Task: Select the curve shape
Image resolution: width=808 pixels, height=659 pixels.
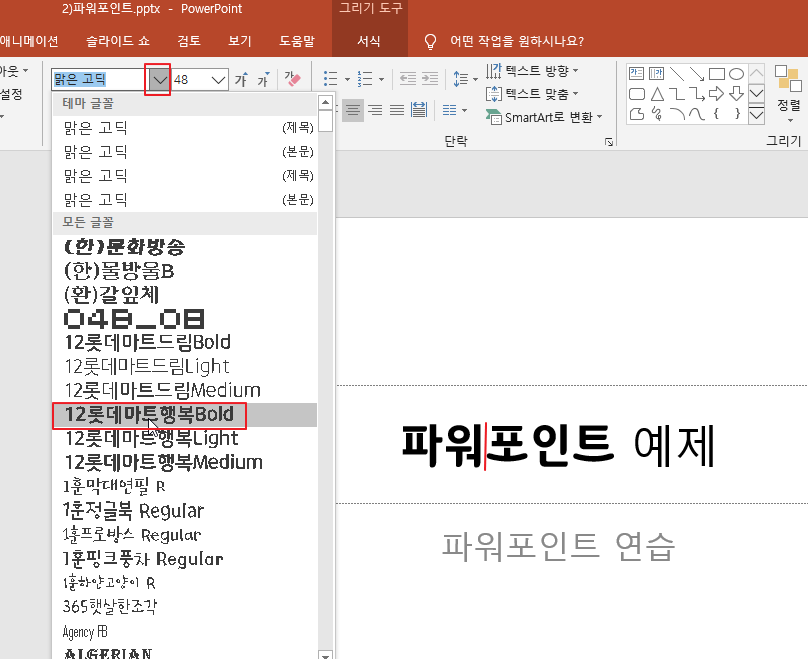Action: tap(697, 113)
